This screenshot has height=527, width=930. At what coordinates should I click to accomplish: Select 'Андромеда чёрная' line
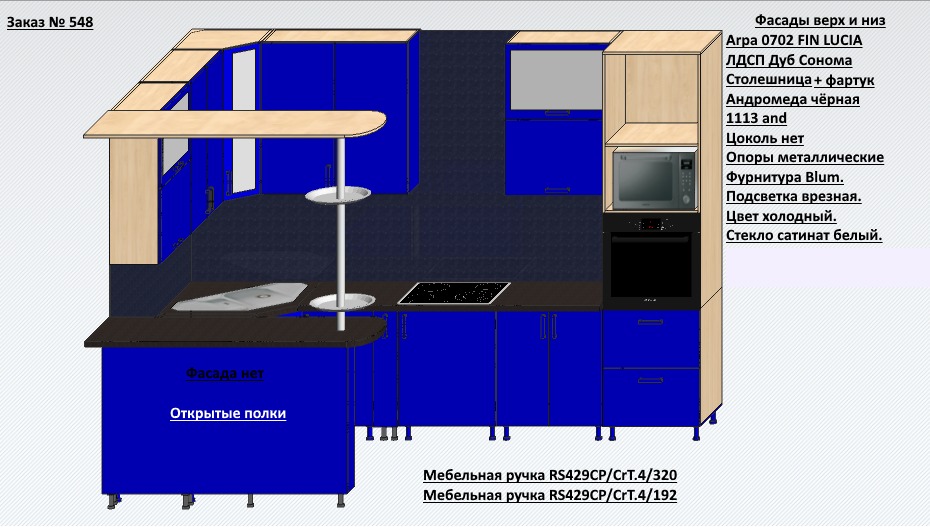[792, 99]
